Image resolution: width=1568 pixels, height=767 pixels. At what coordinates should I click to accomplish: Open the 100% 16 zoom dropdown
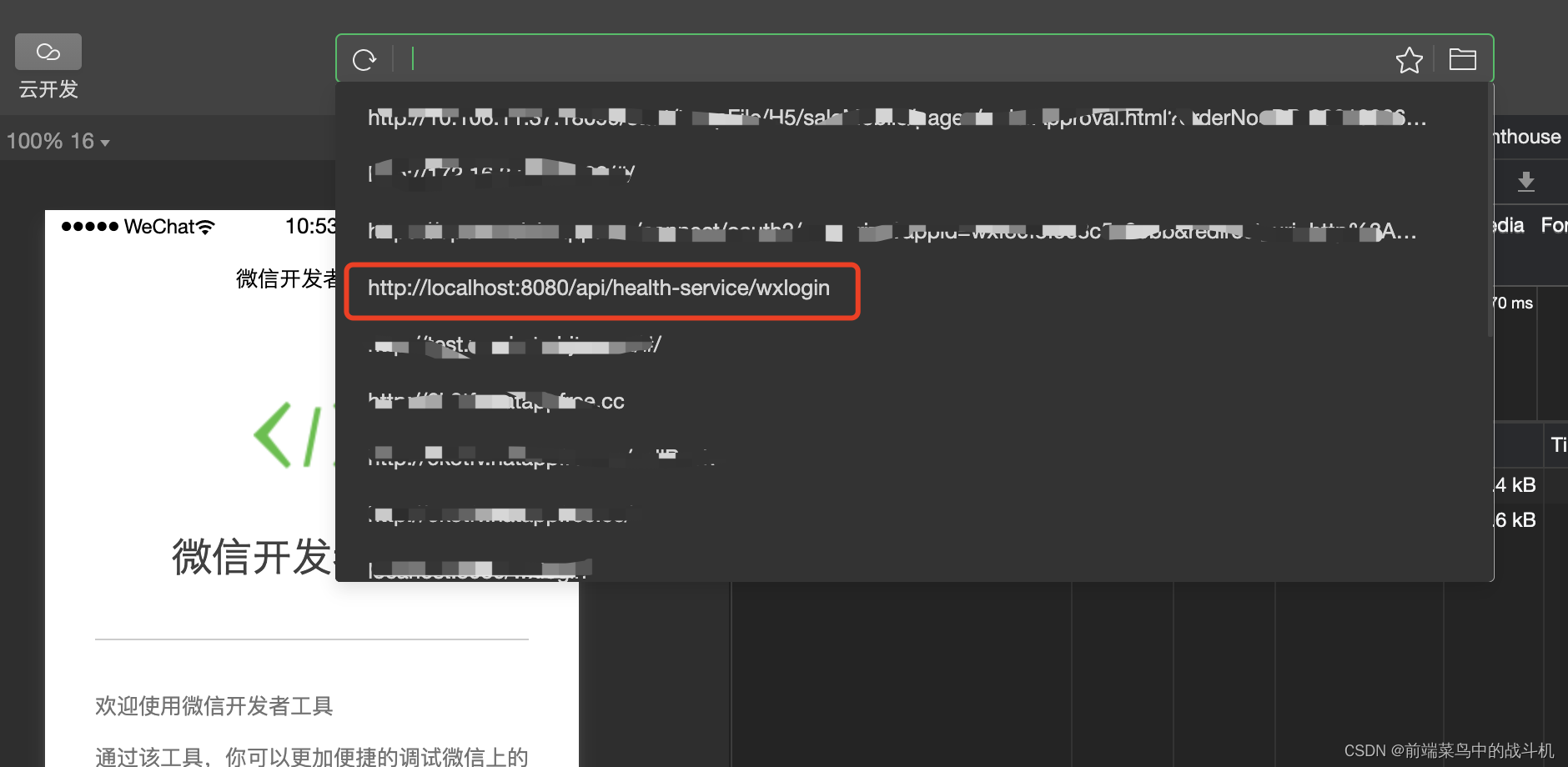[x=58, y=141]
